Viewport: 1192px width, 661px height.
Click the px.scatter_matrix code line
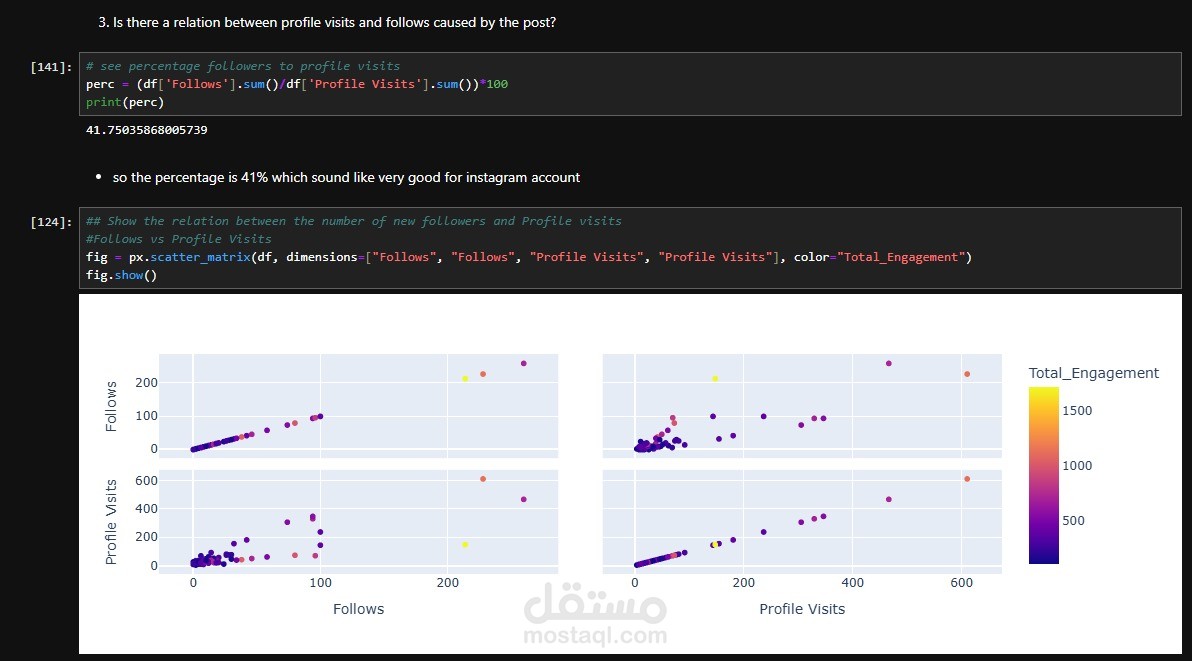pyautogui.click(x=528, y=257)
